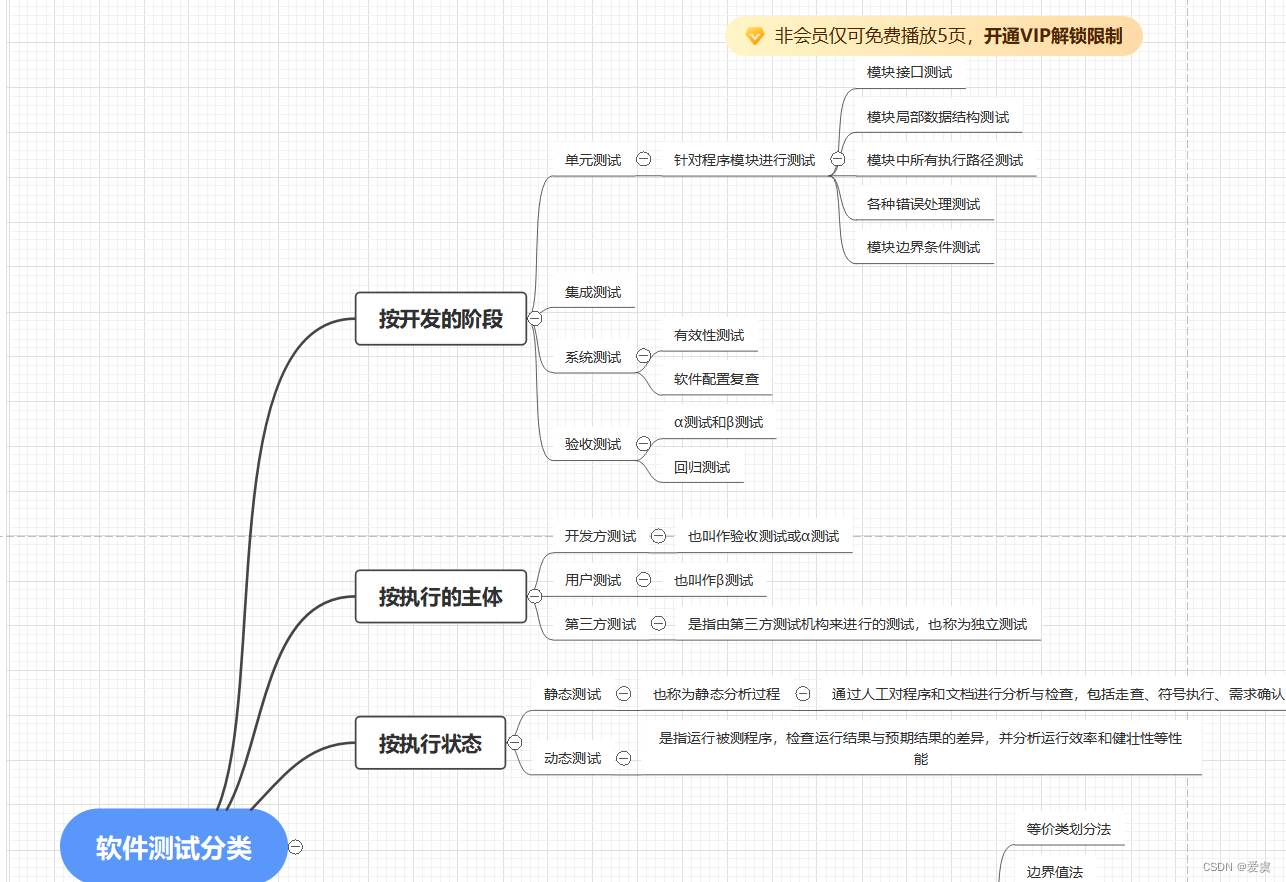Click the 等价类划分法 leaf
This screenshot has height=882, width=1286.
pyautogui.click(x=1068, y=829)
